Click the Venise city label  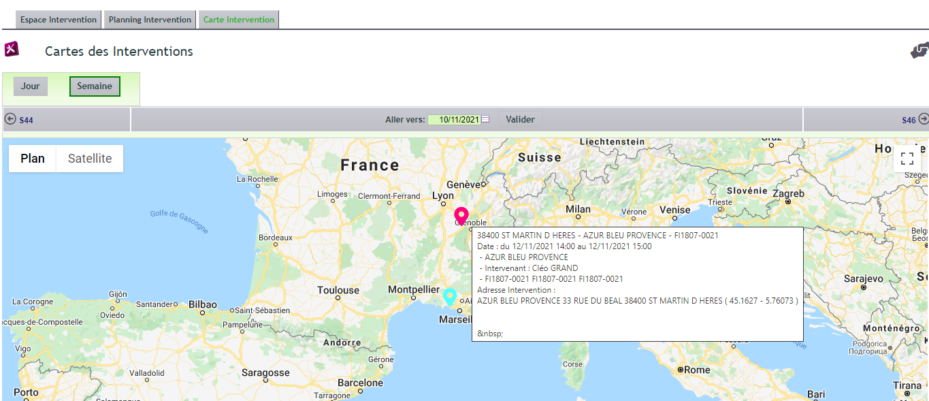click(675, 210)
